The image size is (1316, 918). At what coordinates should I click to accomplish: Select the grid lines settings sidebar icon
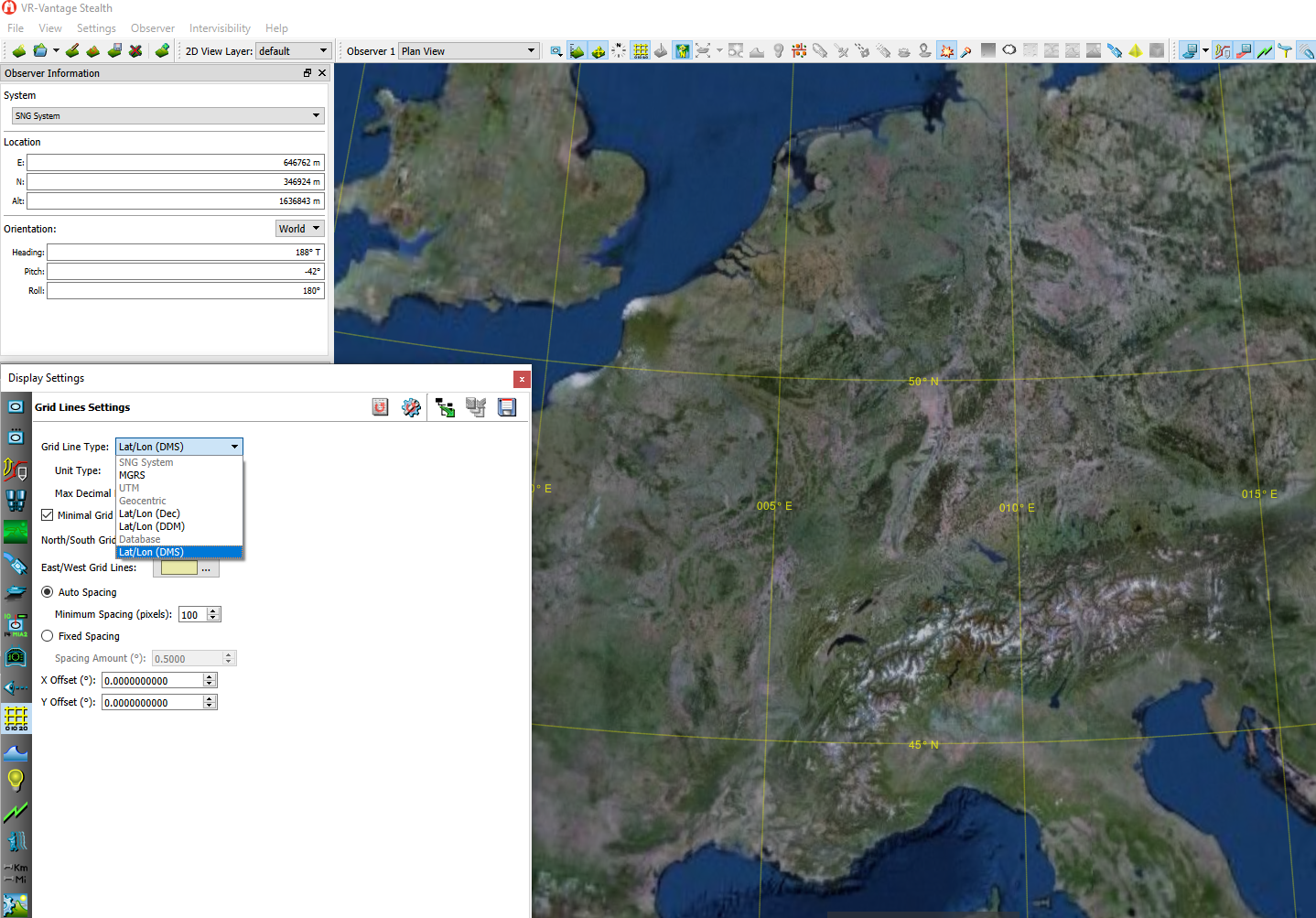pyautogui.click(x=16, y=718)
